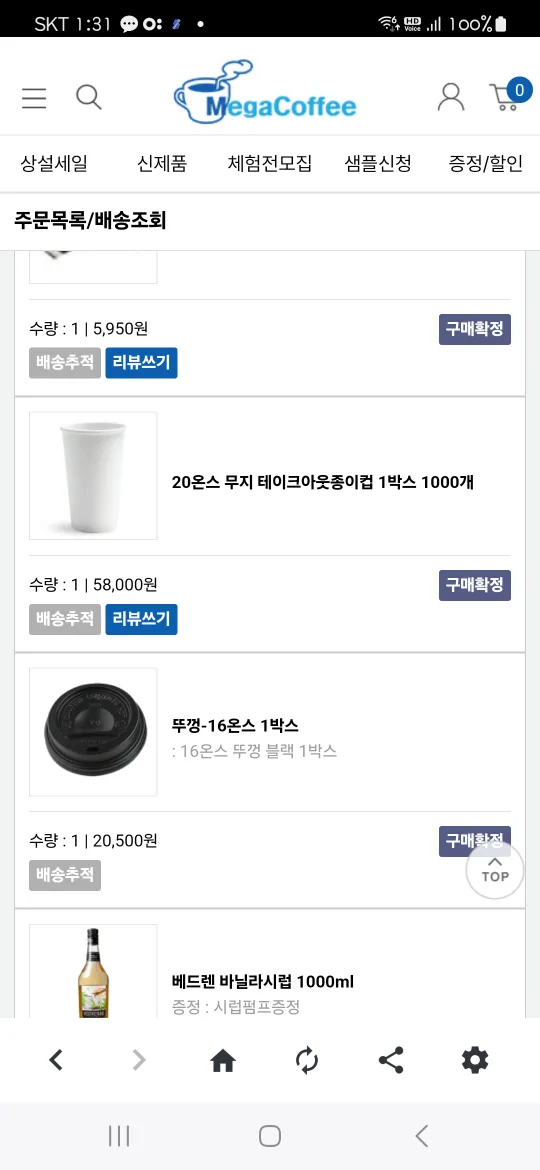Select the 상설세일 menu tab
The width and height of the screenshot is (540, 1170).
point(54,163)
